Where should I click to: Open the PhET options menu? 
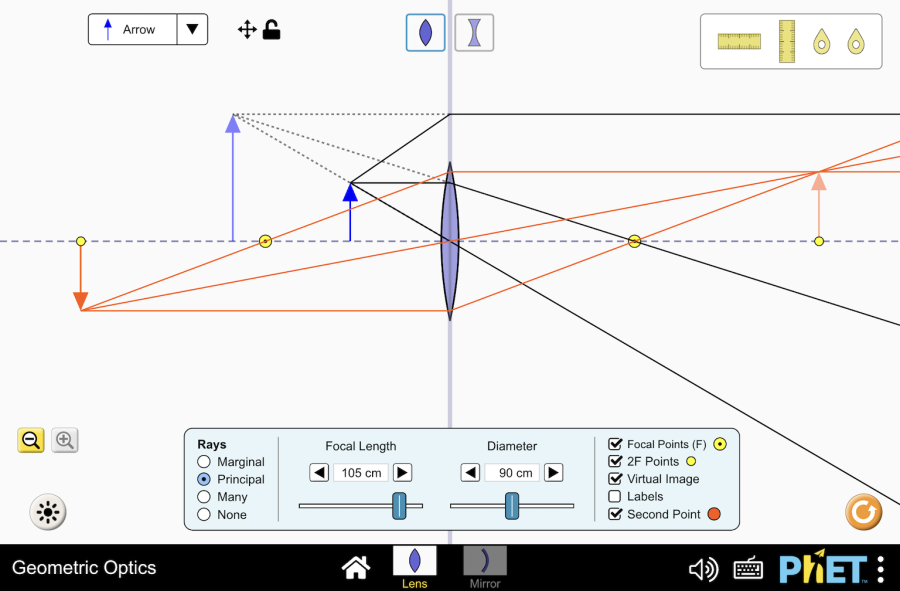click(880, 569)
